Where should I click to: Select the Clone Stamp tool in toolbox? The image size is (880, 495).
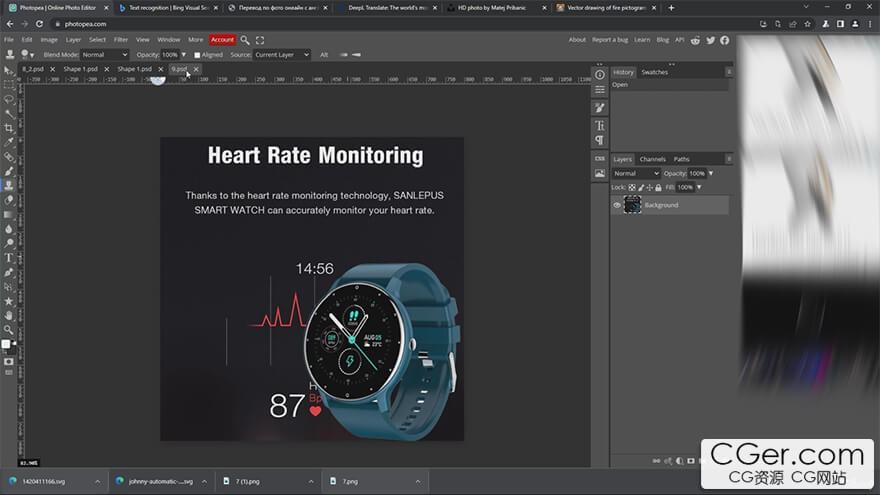[x=8, y=186]
